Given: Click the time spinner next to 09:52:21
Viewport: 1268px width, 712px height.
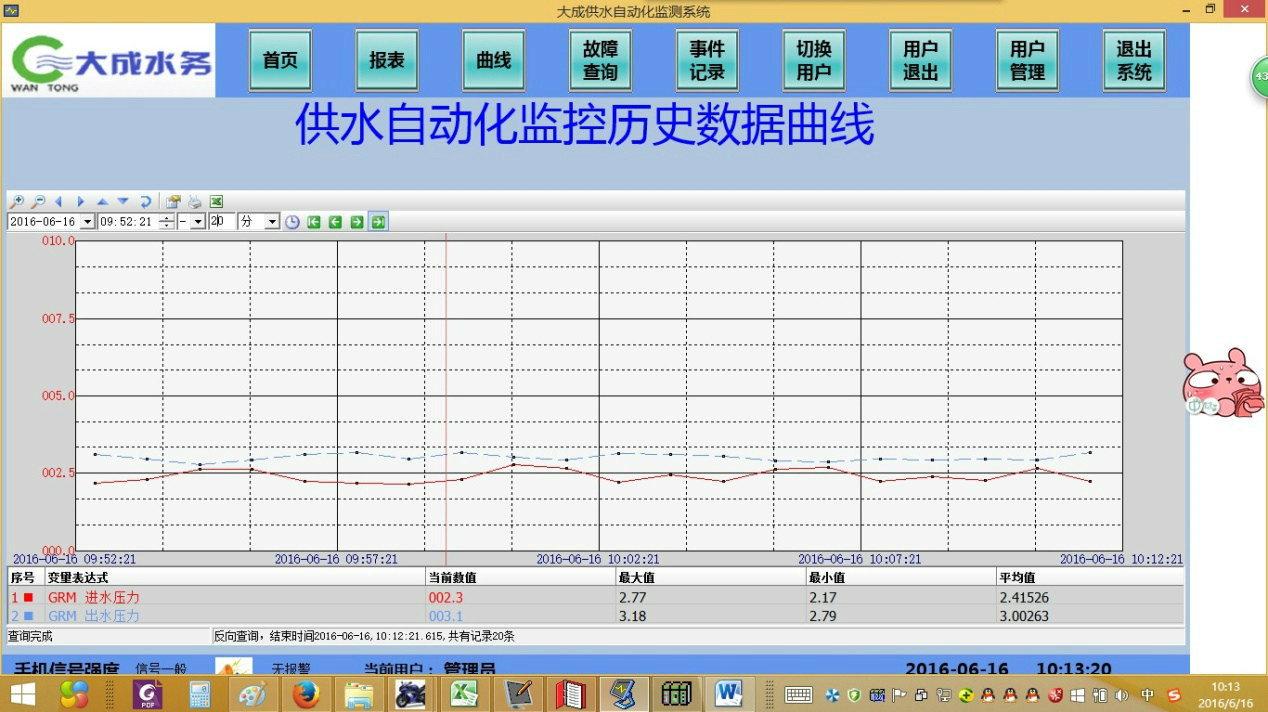Looking at the screenshot, I should (166, 222).
